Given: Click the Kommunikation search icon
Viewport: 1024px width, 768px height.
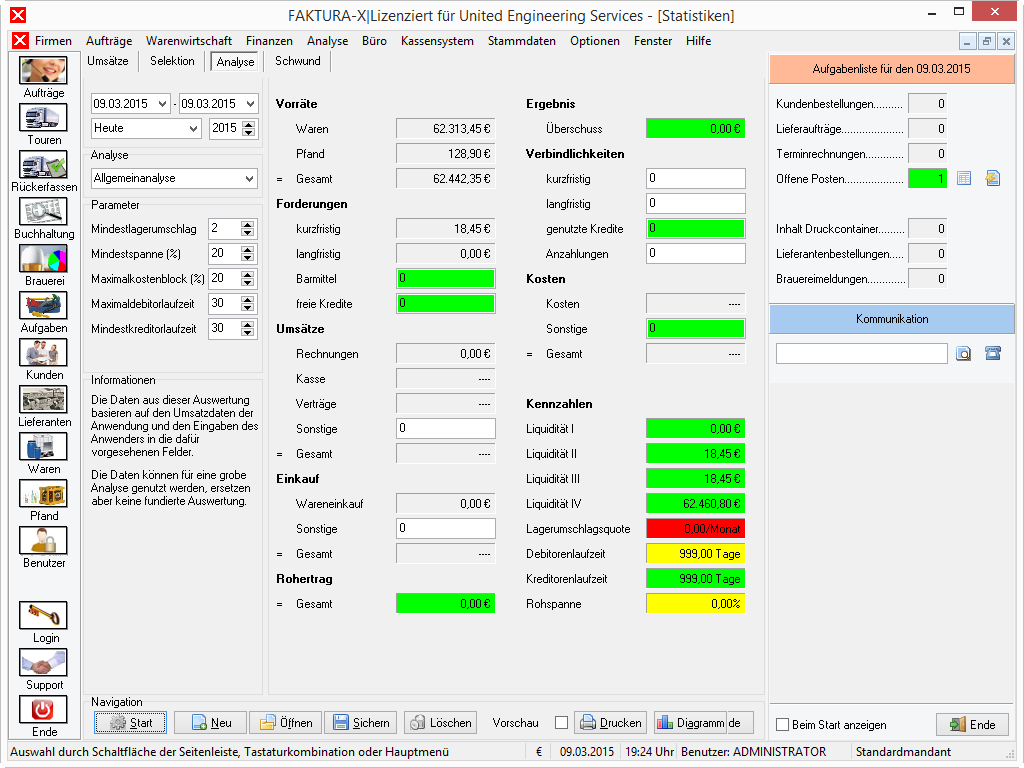Looking at the screenshot, I should (964, 354).
